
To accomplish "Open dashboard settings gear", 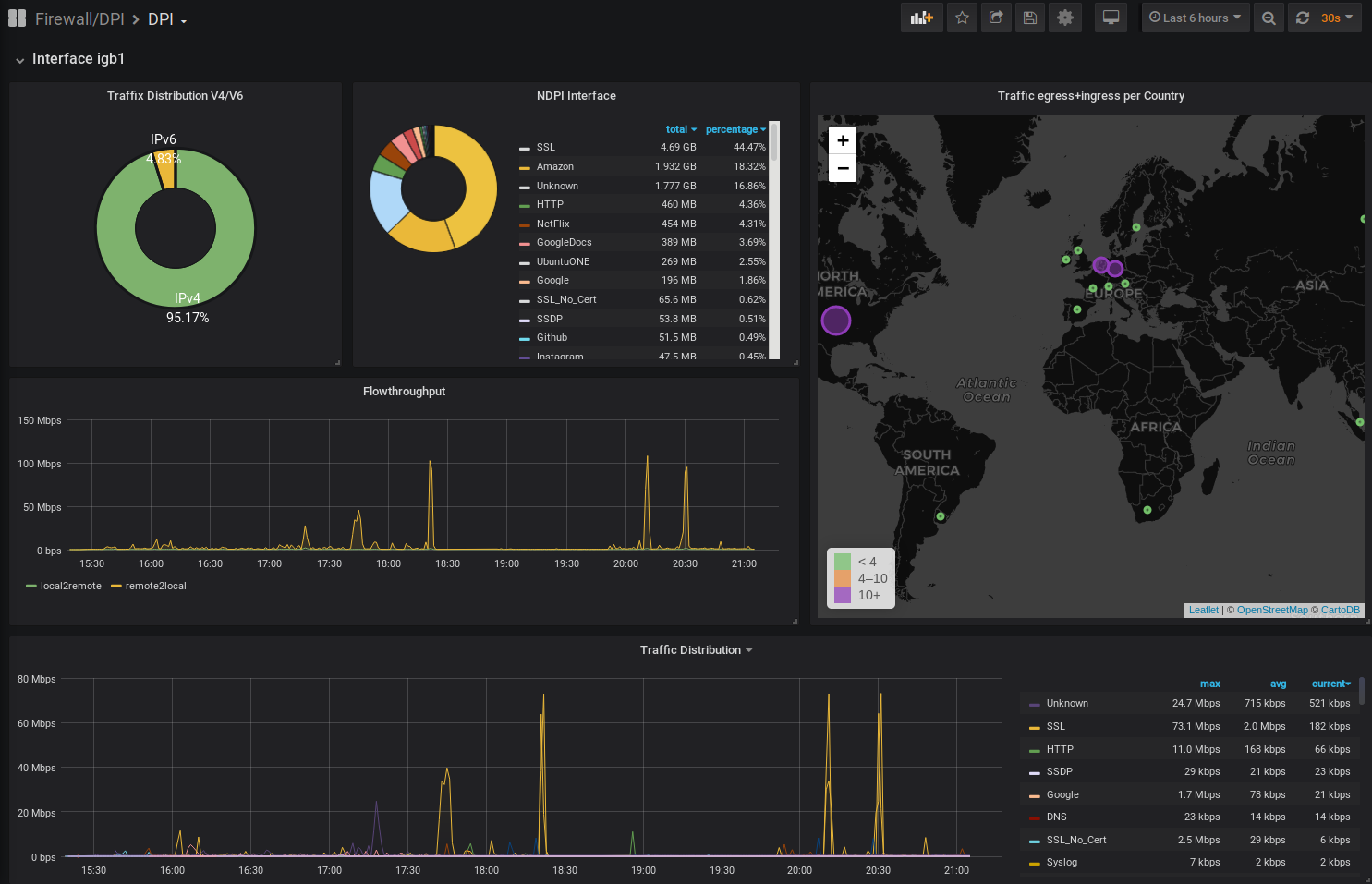I will pyautogui.click(x=1065, y=18).
